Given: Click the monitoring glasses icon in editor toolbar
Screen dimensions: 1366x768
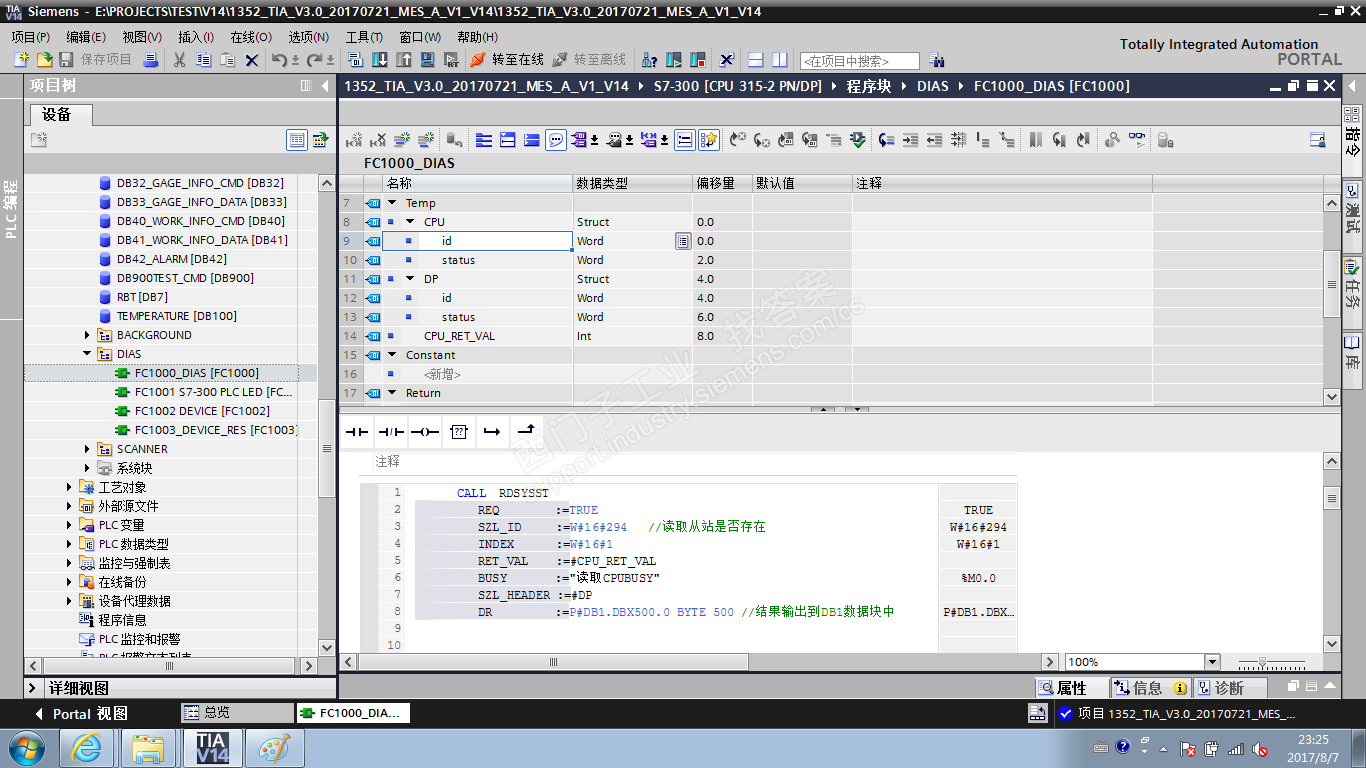Looking at the screenshot, I should click(x=1138, y=140).
